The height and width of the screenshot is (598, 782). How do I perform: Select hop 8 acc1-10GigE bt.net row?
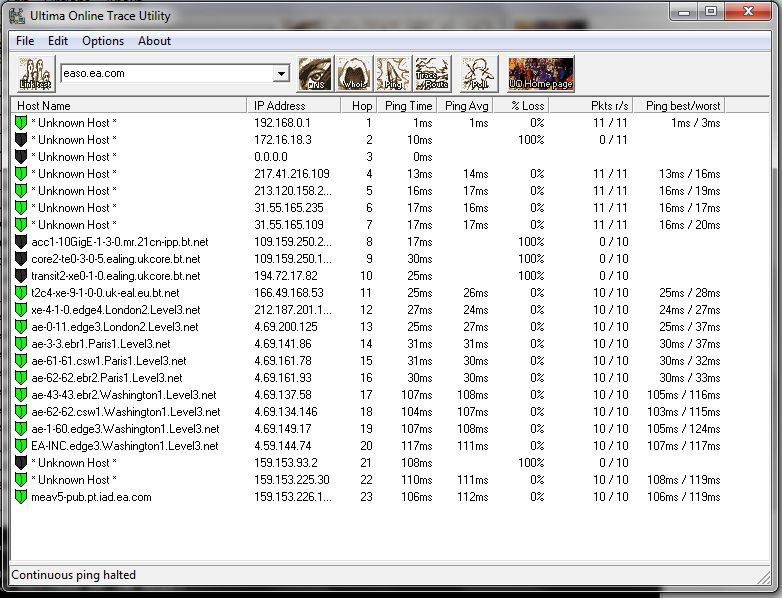tap(368, 242)
